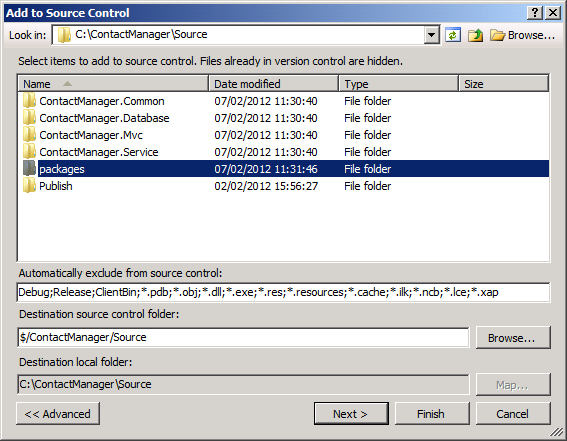
Task: Open the Look in path dropdown
Action: coord(431,35)
